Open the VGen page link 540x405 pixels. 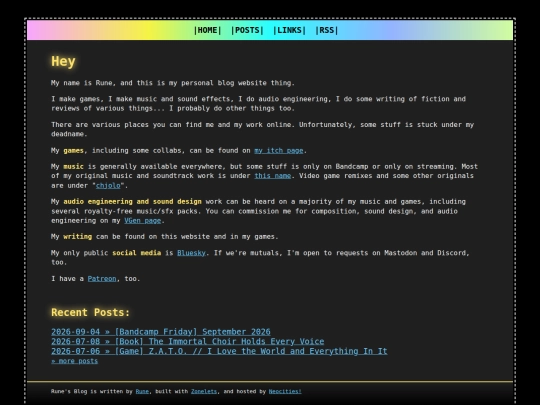[143, 221]
